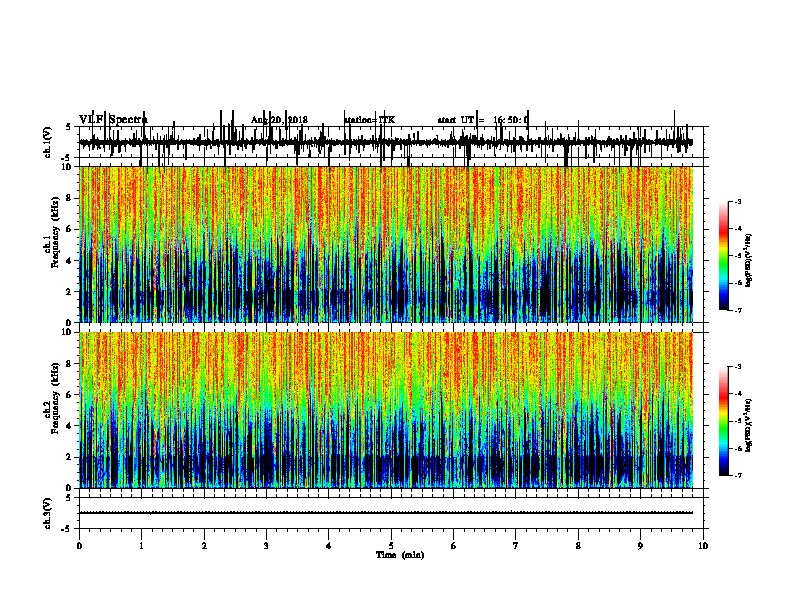Click the "ch.3(V)" waveform axis label
Viewport: 792px width, 612px height.
47,513
